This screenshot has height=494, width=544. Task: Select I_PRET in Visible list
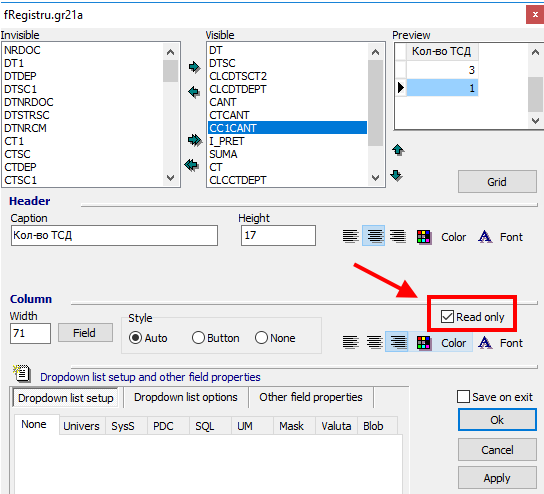point(287,141)
